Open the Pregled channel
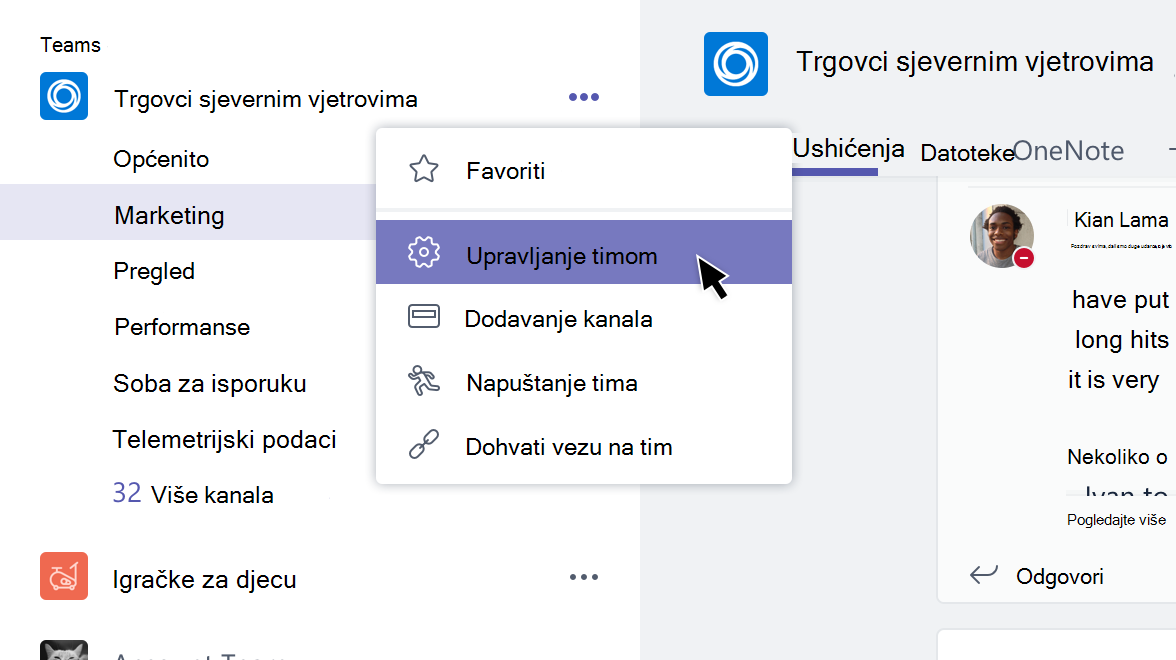 pos(154,271)
